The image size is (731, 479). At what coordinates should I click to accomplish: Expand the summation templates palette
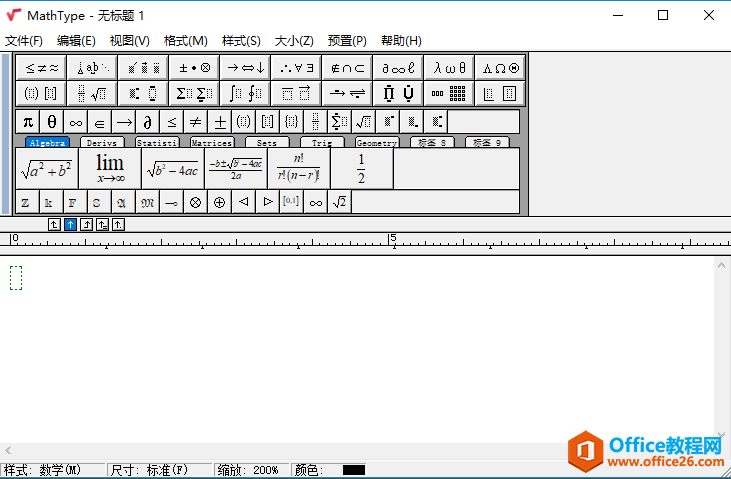[x=194, y=94]
